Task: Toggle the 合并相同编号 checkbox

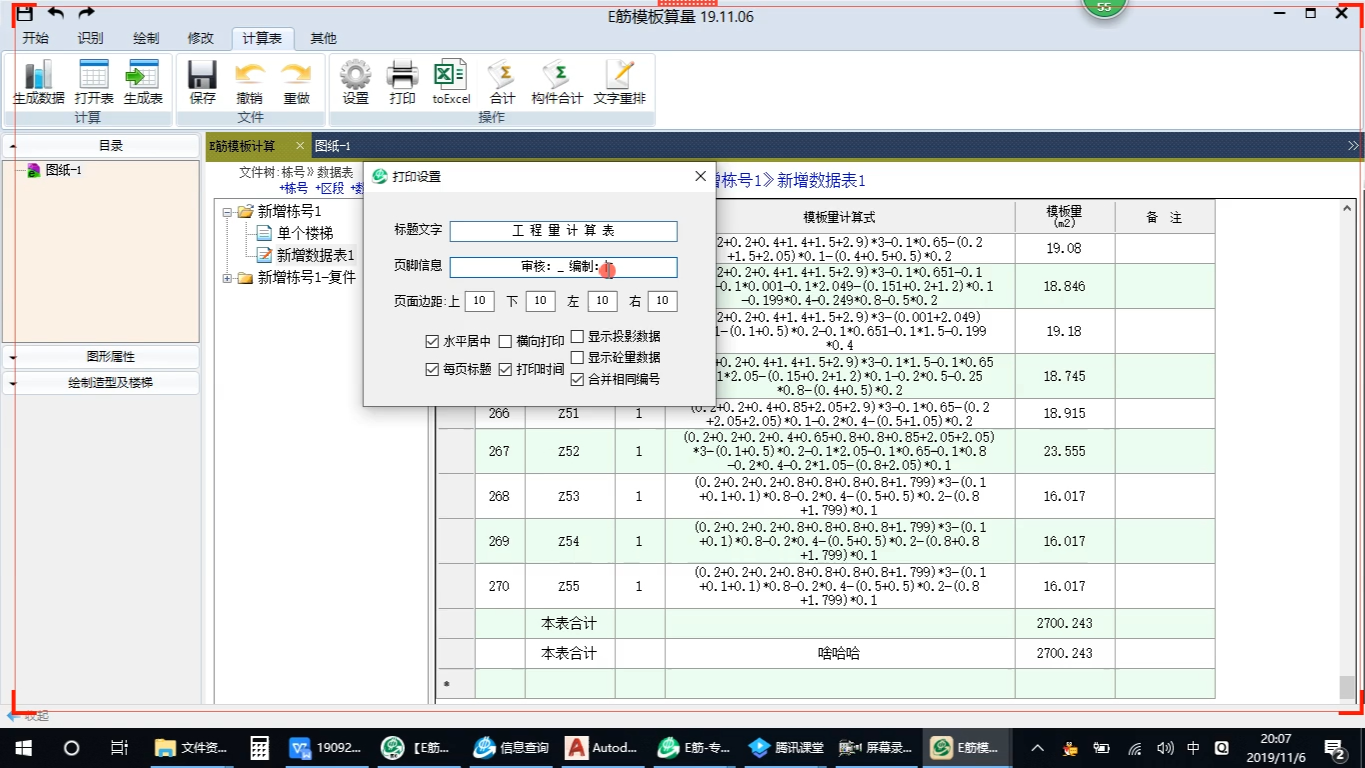Action: (x=577, y=379)
